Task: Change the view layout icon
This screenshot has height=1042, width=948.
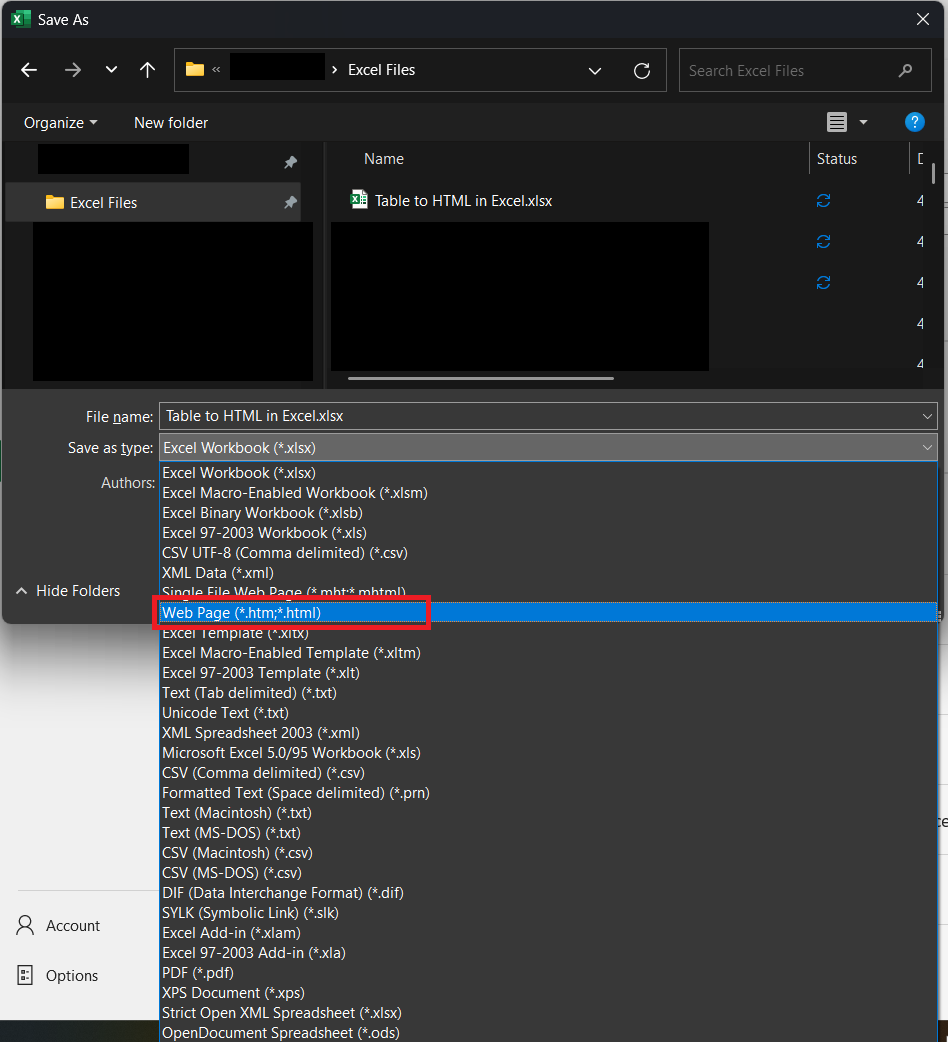Action: point(836,122)
